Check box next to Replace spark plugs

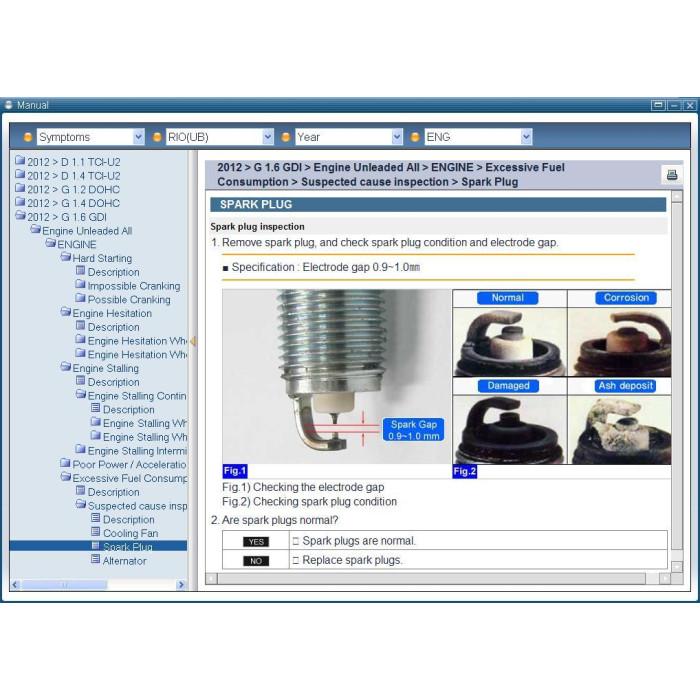pos(296,560)
